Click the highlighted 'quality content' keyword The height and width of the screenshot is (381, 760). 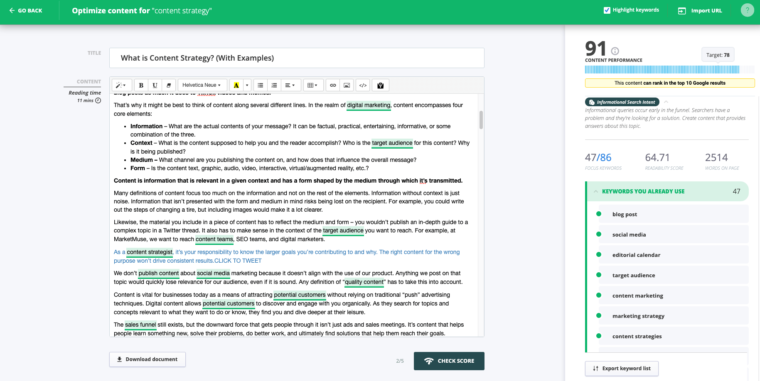pyautogui.click(x=364, y=282)
